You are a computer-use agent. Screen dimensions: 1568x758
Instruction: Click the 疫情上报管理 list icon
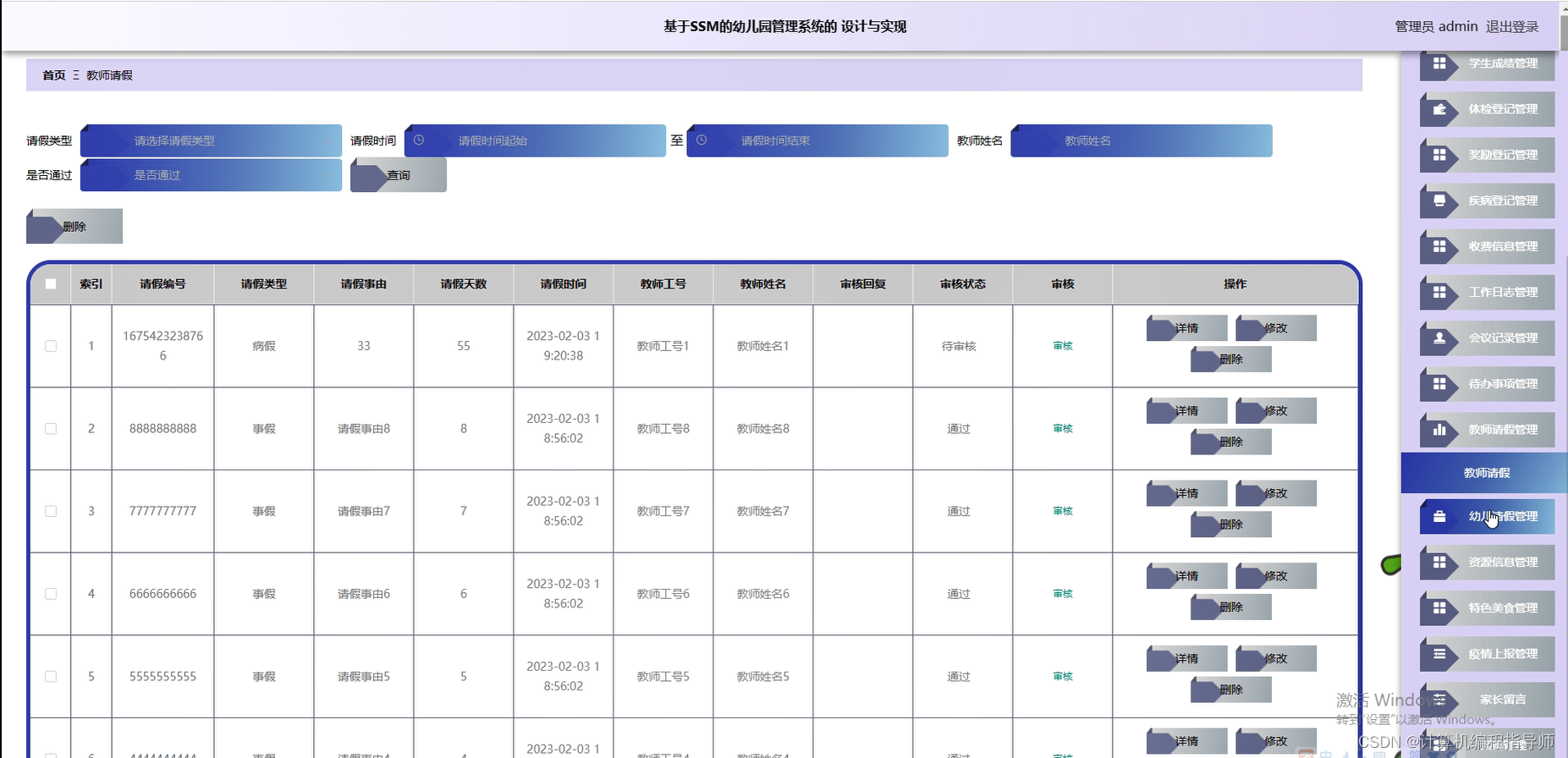click(x=1439, y=653)
